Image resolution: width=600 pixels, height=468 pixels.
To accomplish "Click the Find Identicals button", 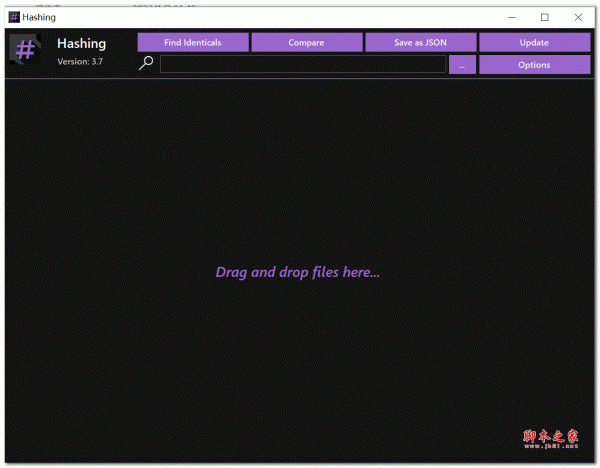I will (193, 42).
